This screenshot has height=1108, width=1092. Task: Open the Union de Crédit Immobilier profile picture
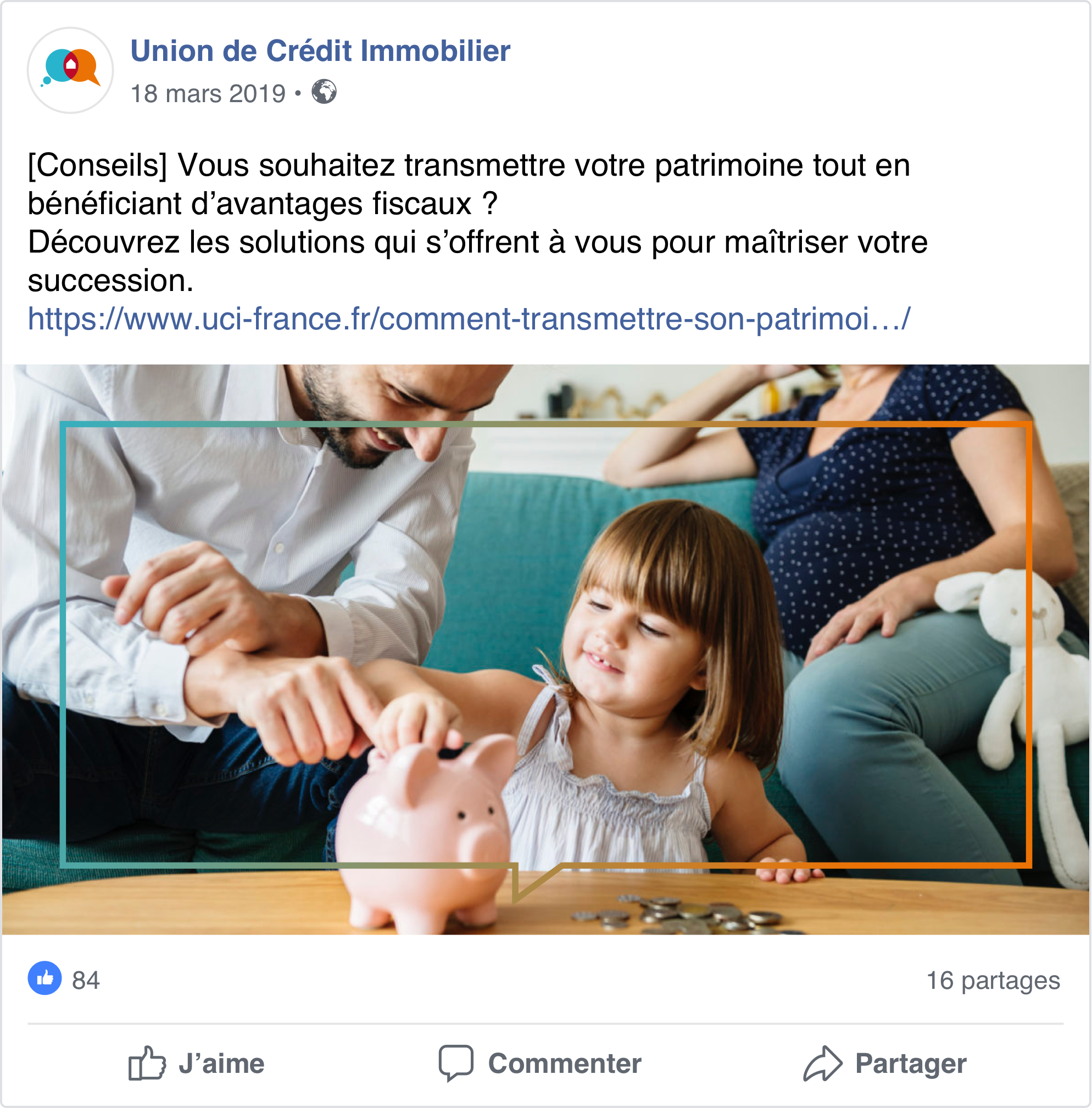(70, 70)
